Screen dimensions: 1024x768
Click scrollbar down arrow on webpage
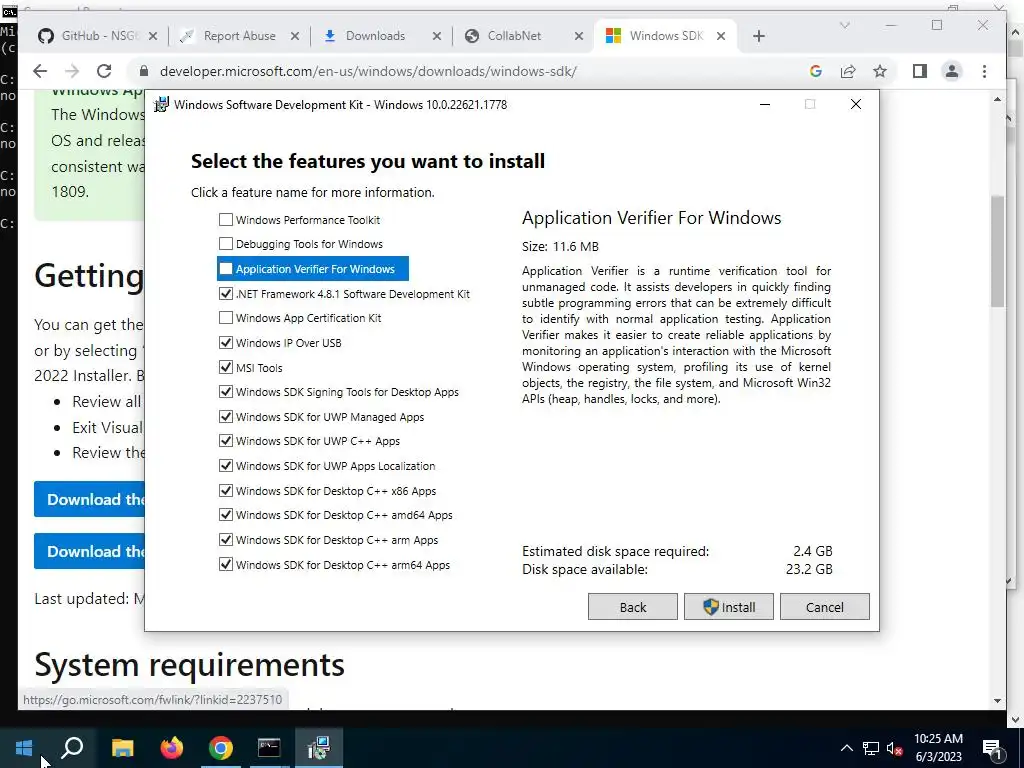997,701
